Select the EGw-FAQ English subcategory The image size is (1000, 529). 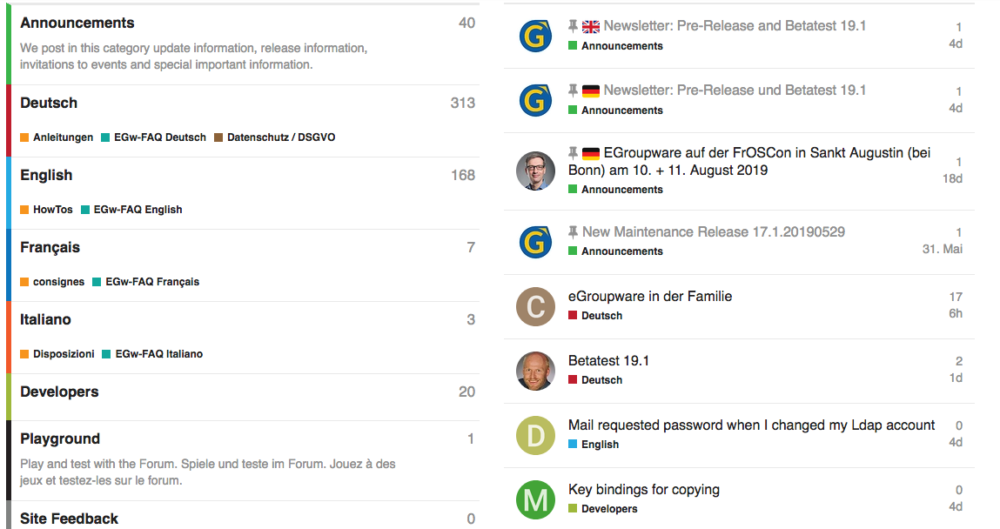137,210
